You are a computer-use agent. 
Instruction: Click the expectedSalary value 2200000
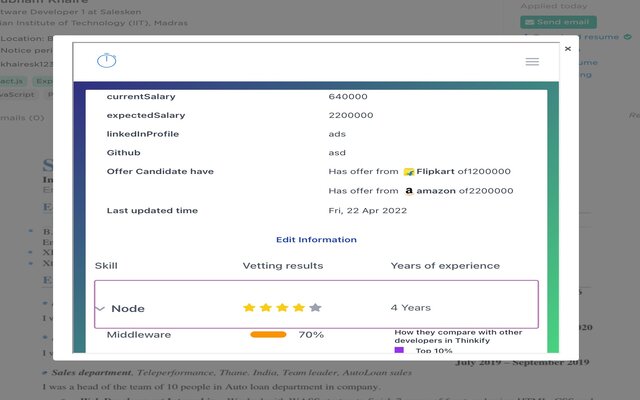[x=351, y=116]
